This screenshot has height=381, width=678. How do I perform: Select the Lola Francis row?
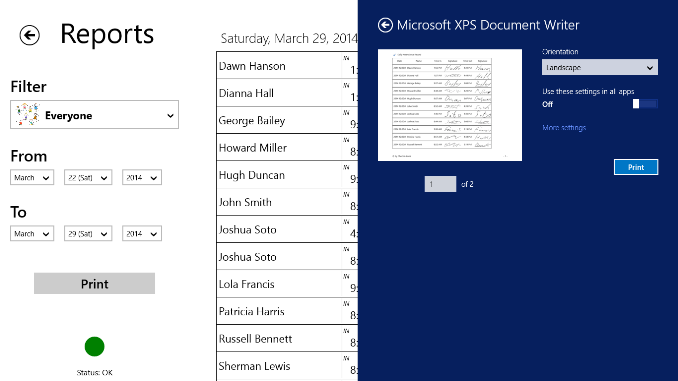click(287, 284)
